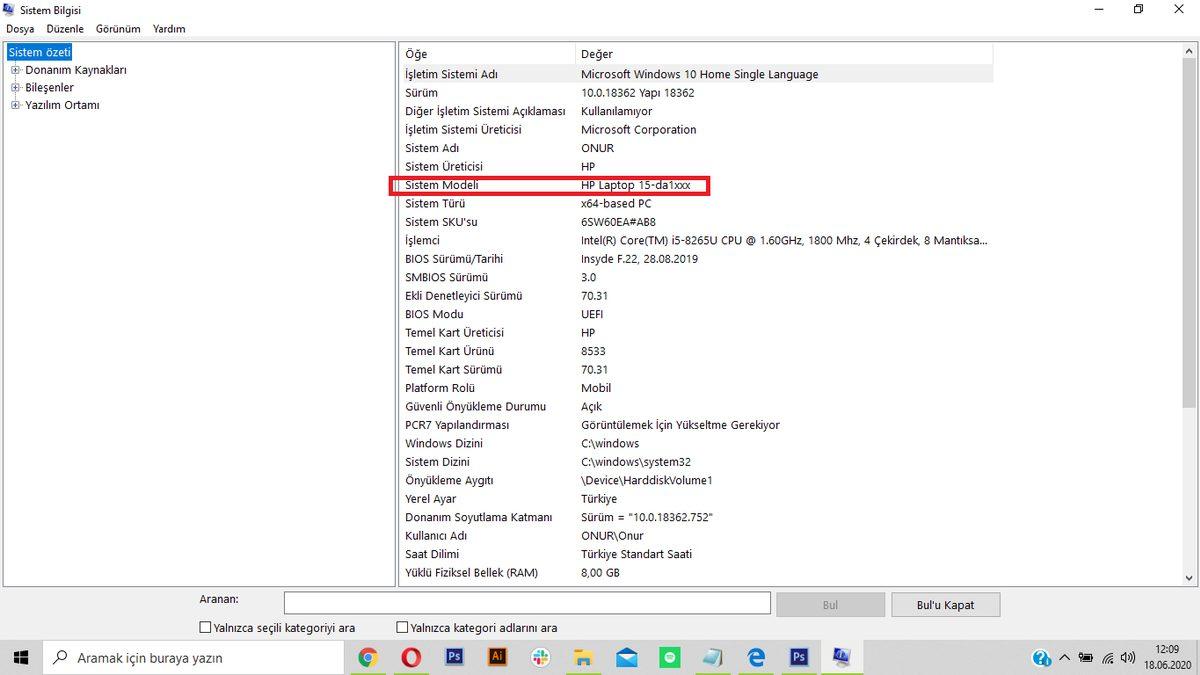Open Microsoft Edge from the taskbar
The image size is (1200, 675).
coord(755,657)
